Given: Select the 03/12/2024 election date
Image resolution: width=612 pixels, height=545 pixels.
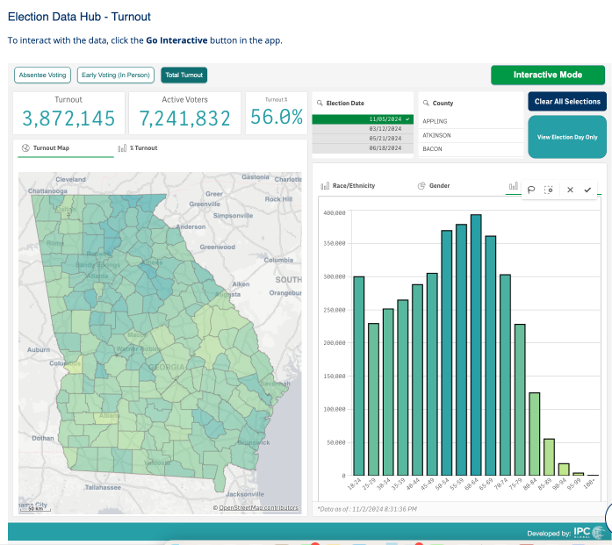Looking at the screenshot, I should point(362,129).
